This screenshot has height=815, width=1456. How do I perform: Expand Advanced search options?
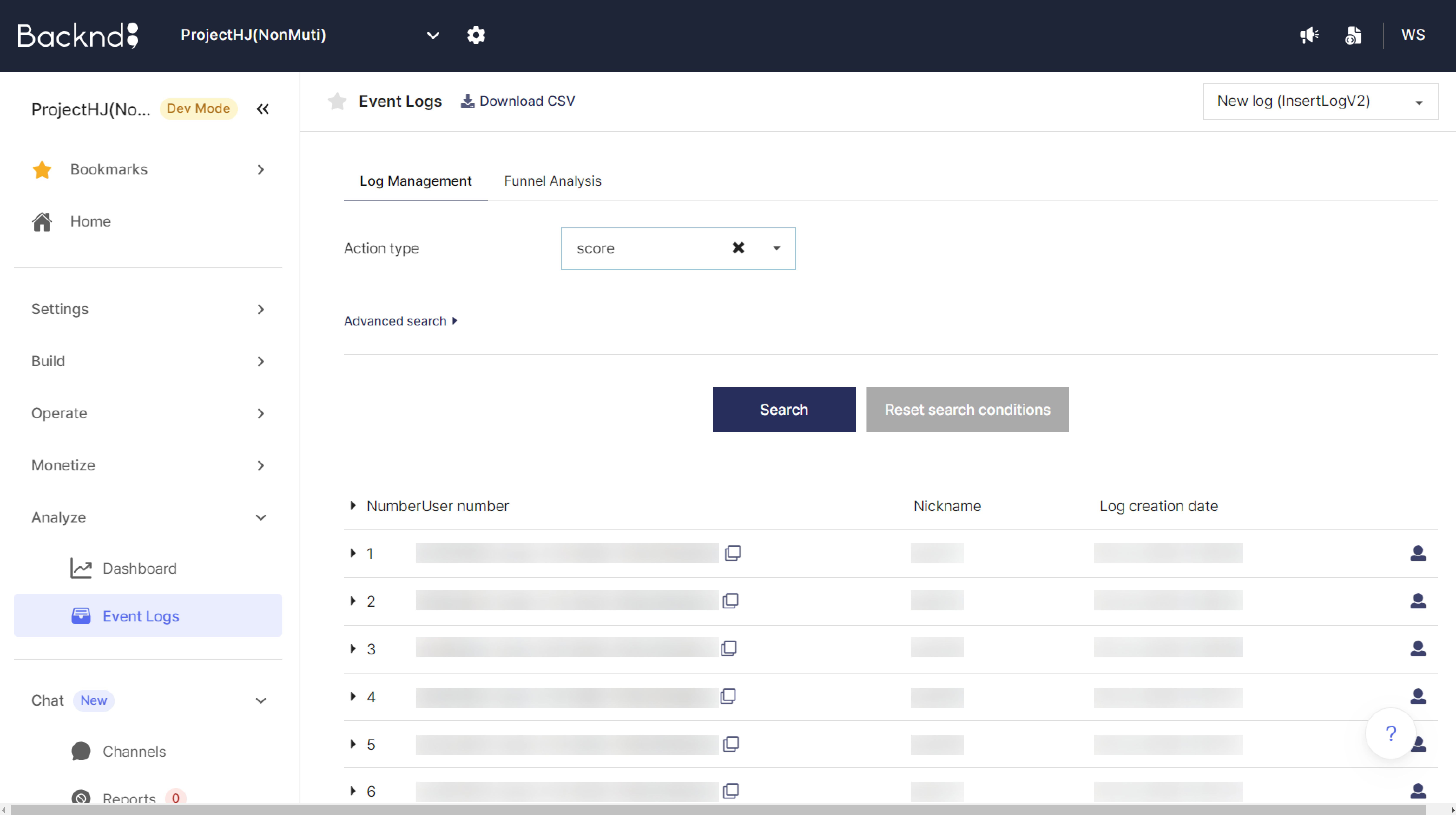401,321
